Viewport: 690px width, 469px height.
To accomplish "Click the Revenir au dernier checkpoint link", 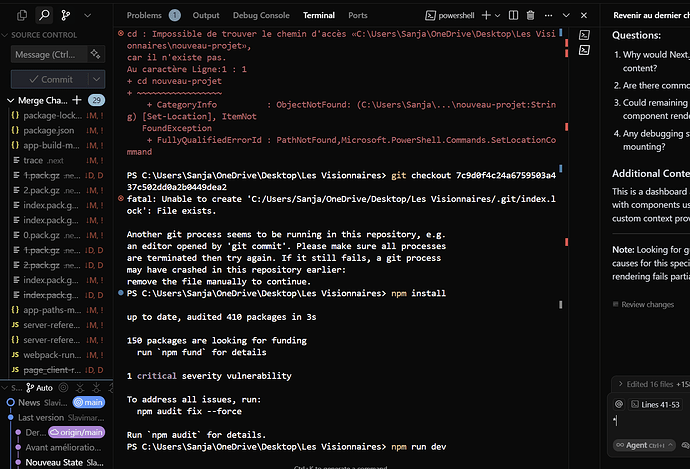I will [x=651, y=15].
